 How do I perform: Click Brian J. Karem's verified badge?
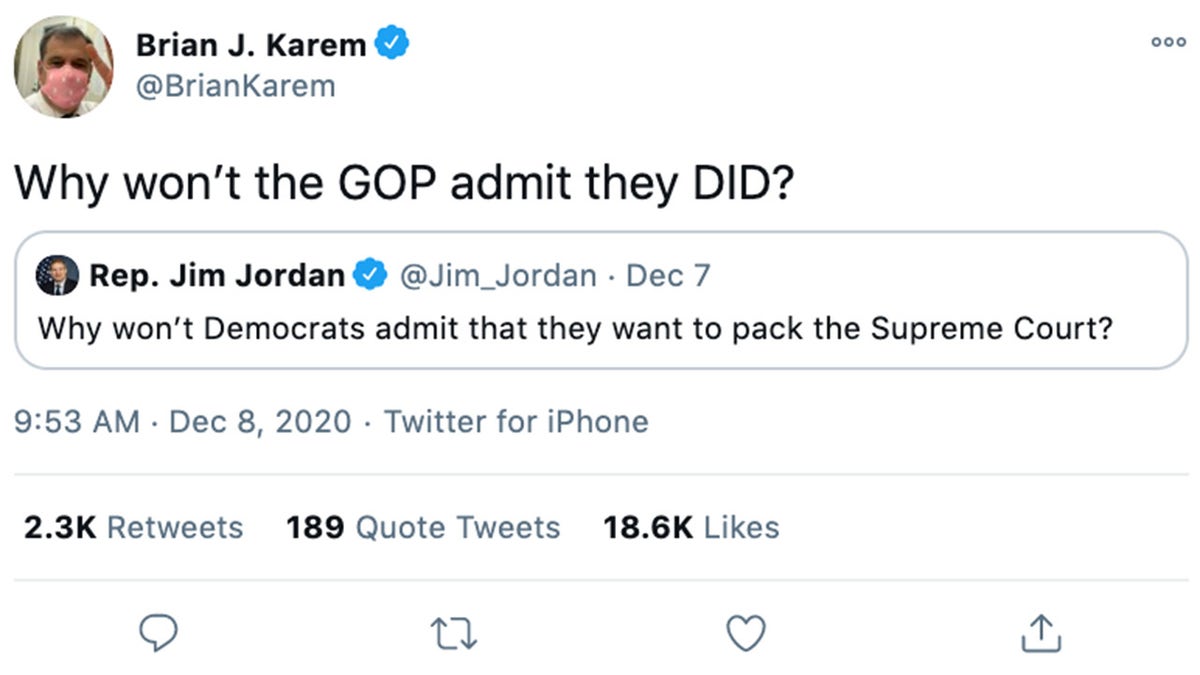point(390,45)
